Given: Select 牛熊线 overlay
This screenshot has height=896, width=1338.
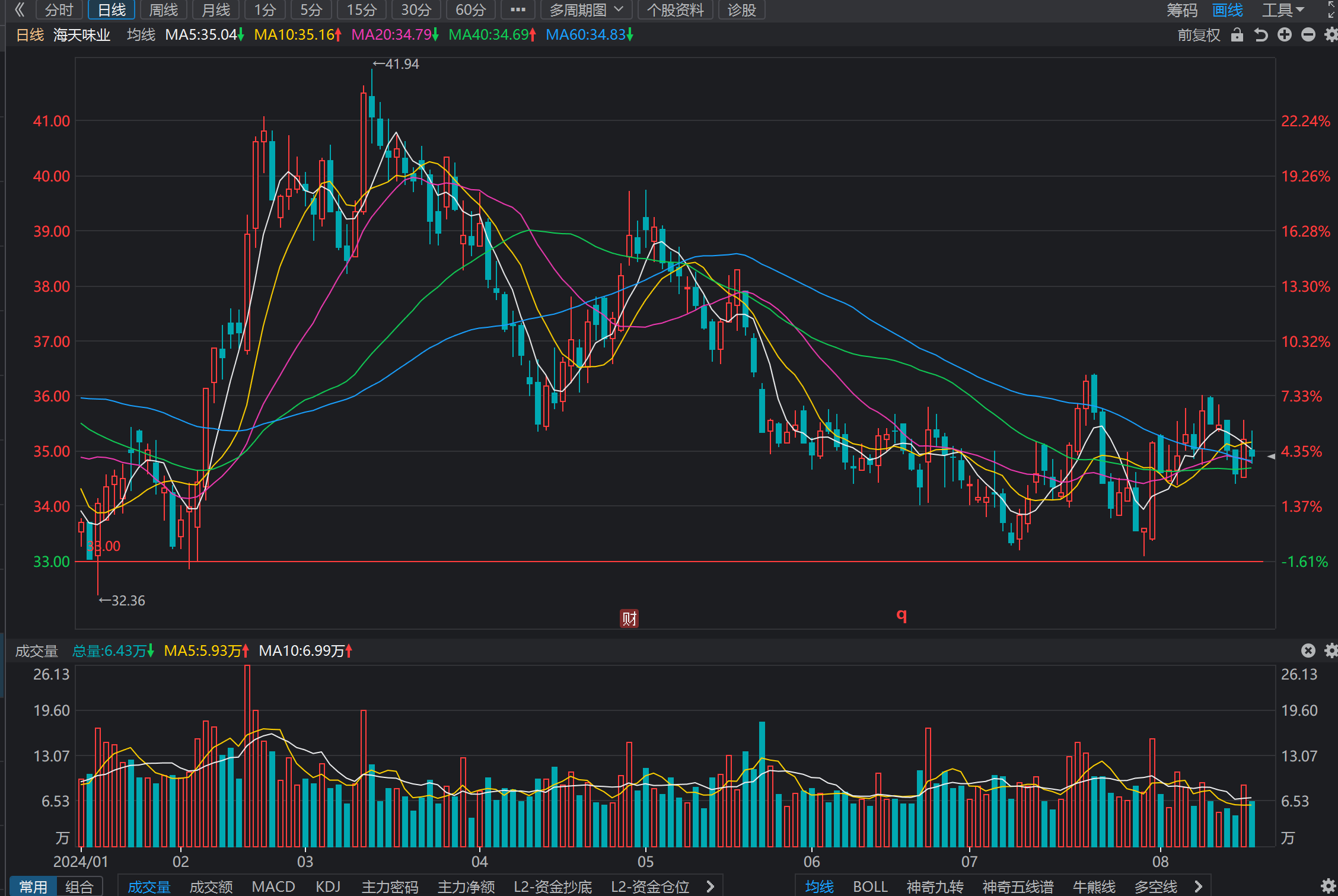Looking at the screenshot, I should click(1094, 887).
